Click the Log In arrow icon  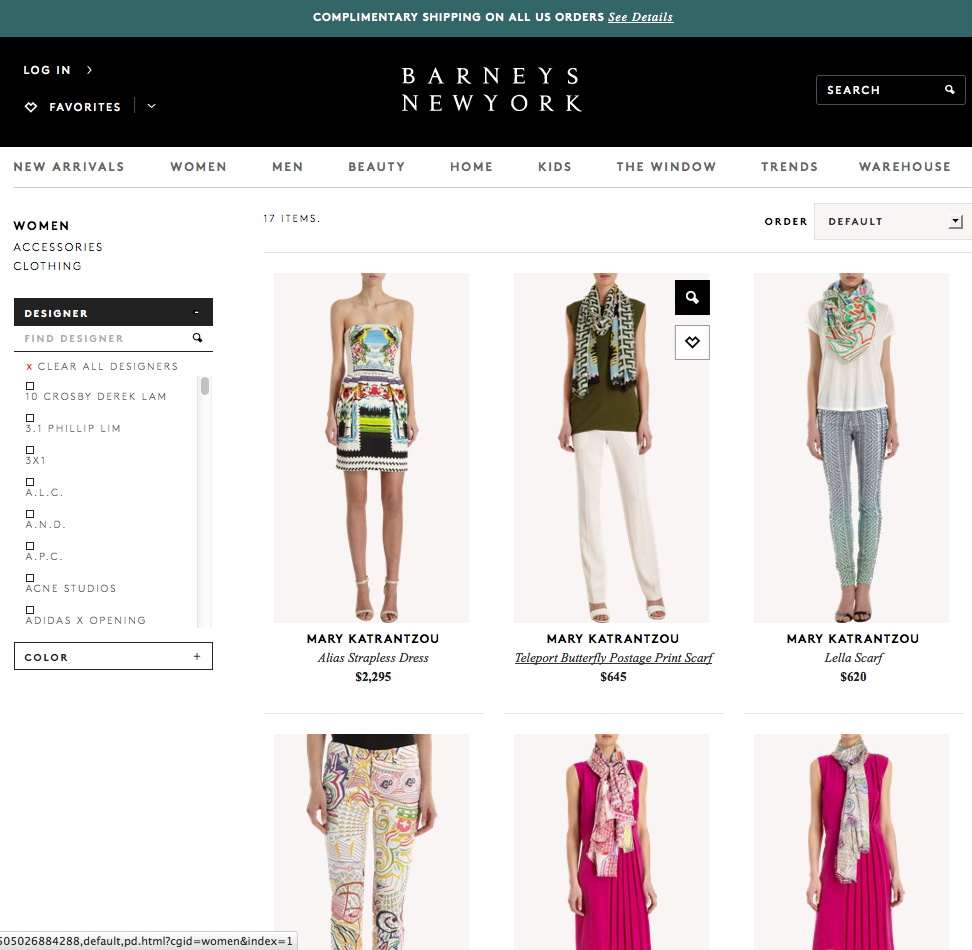click(89, 70)
